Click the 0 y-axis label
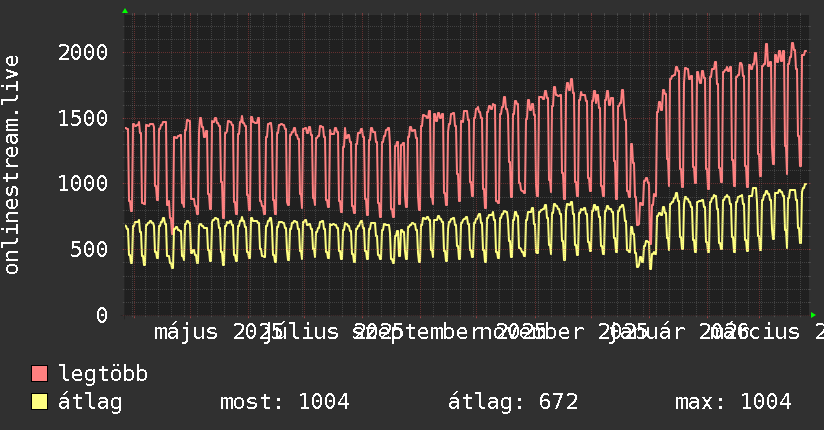Viewport: 824px width, 430px height. point(102,315)
